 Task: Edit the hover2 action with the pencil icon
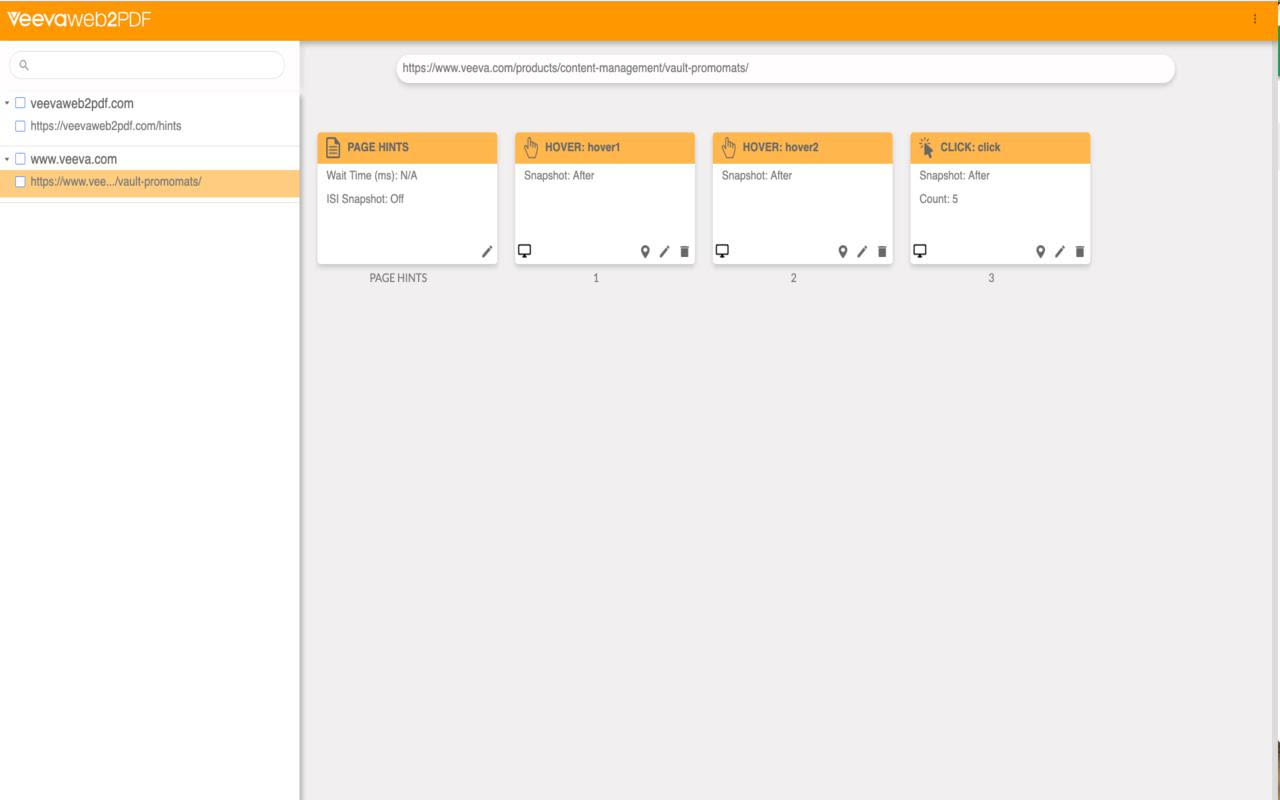point(862,252)
